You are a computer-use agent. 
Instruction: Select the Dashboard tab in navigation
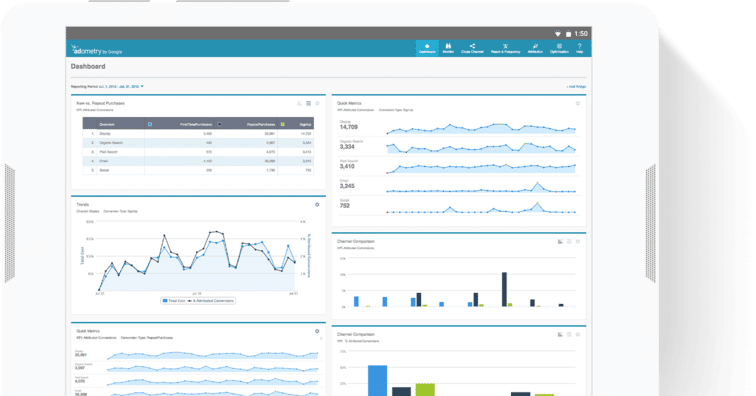tap(427, 48)
